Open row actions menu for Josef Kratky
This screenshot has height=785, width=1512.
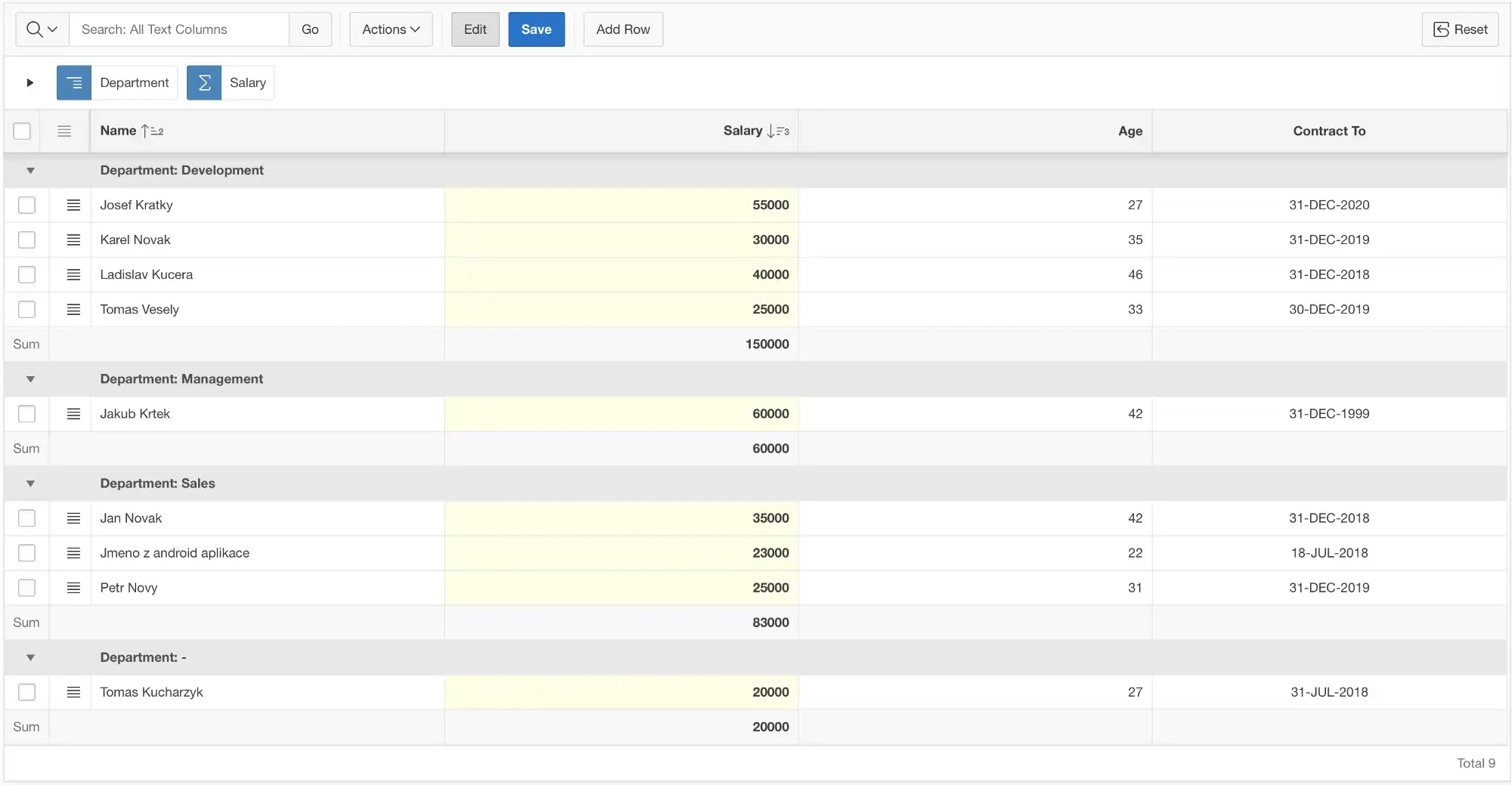point(73,206)
